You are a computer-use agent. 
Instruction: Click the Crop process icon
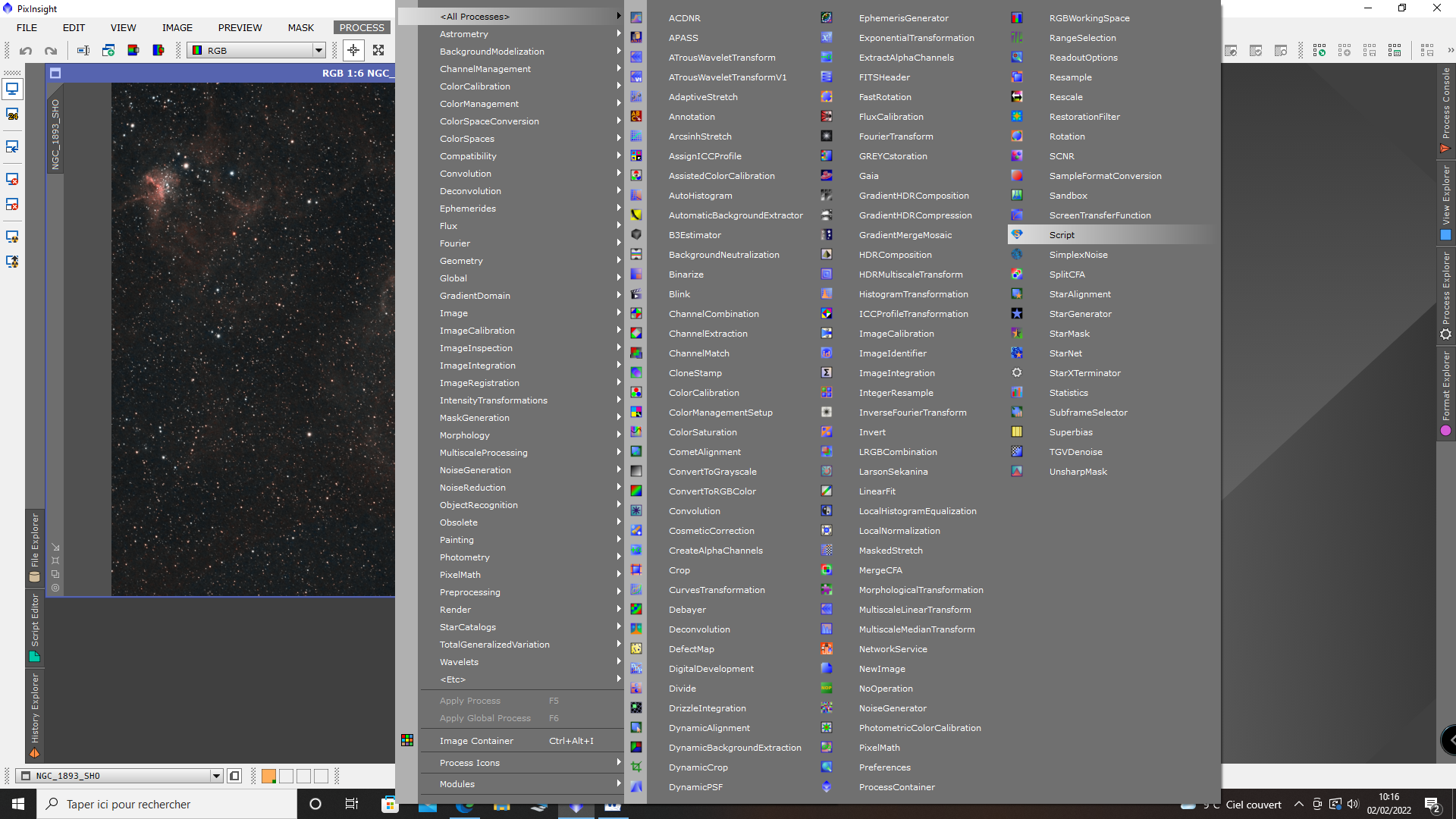[636, 570]
